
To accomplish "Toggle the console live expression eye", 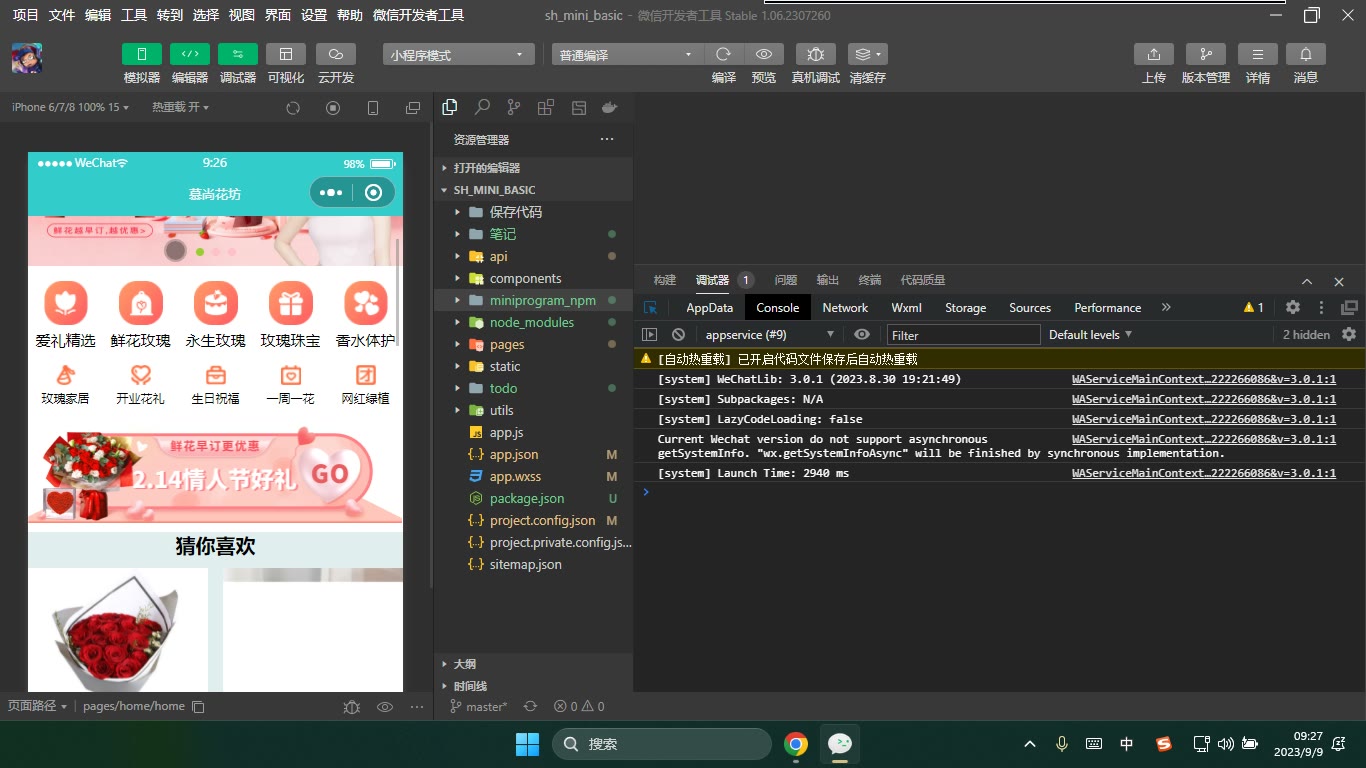I will [862, 335].
